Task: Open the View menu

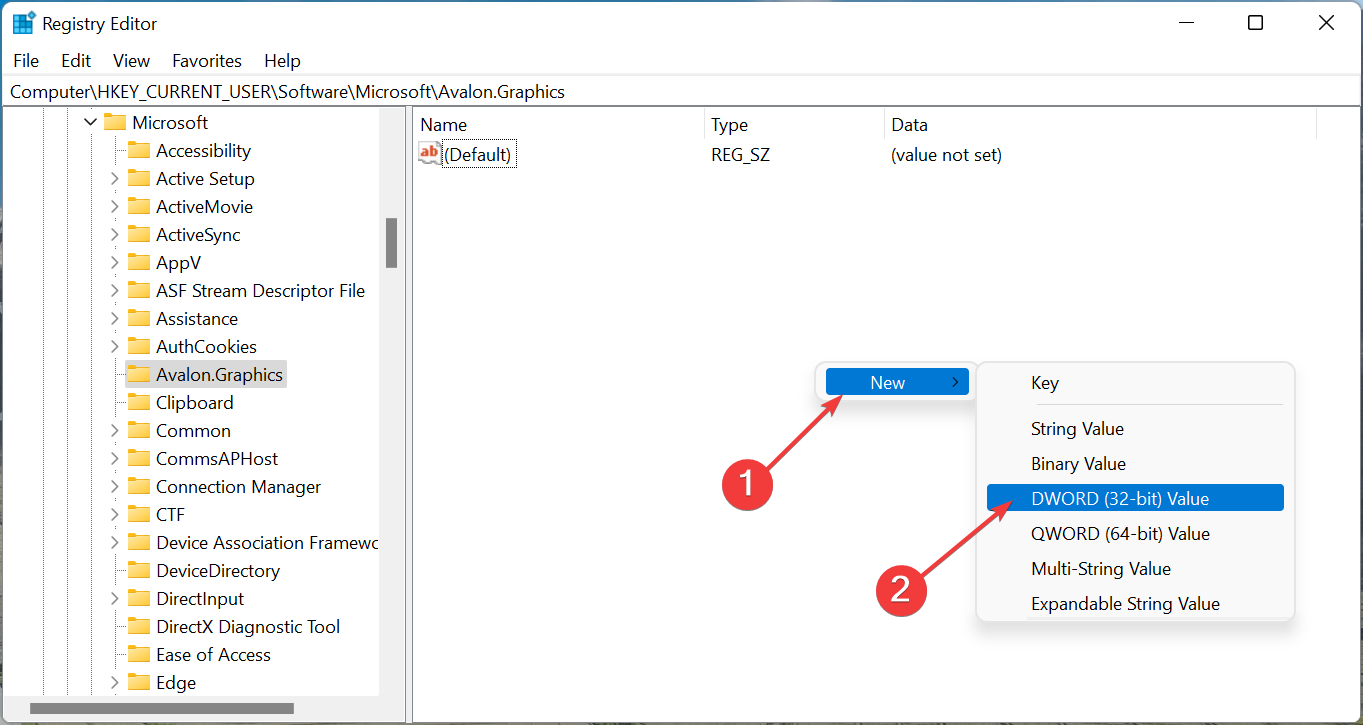Action: pos(131,61)
